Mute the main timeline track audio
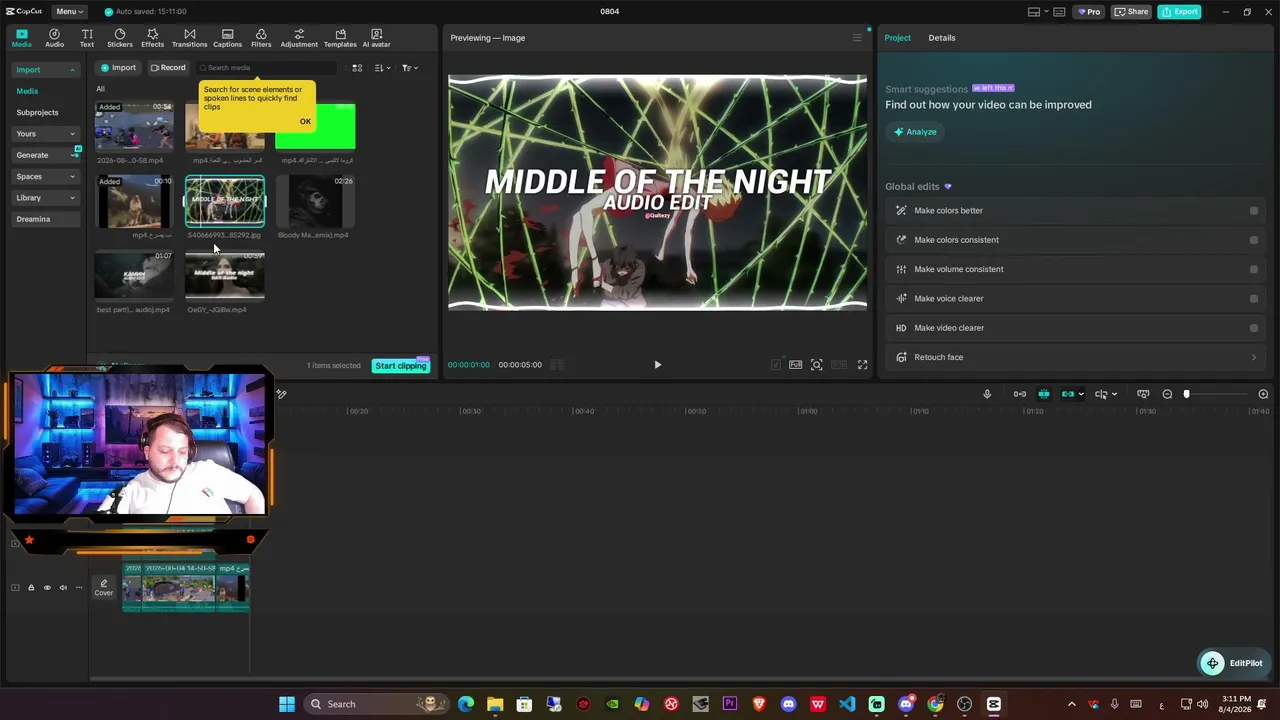Image resolution: width=1280 pixels, height=720 pixels. coord(63,588)
